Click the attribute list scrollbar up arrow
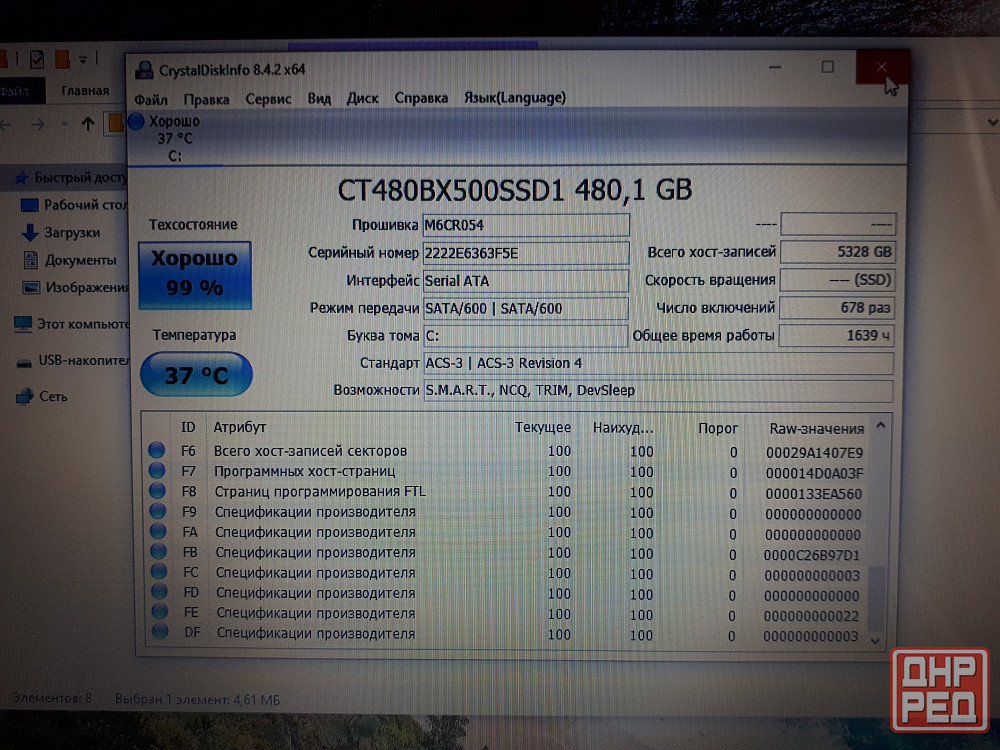Viewport: 1000px width, 750px height. [x=878, y=426]
